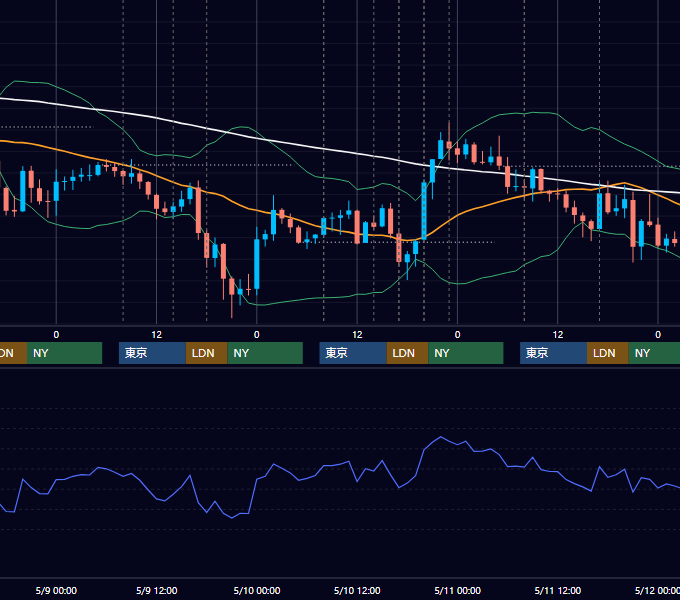The width and height of the screenshot is (680, 600).
Task: Click the oscillator peak near 5/11 00:00
Action: pyautogui.click(x=441, y=437)
